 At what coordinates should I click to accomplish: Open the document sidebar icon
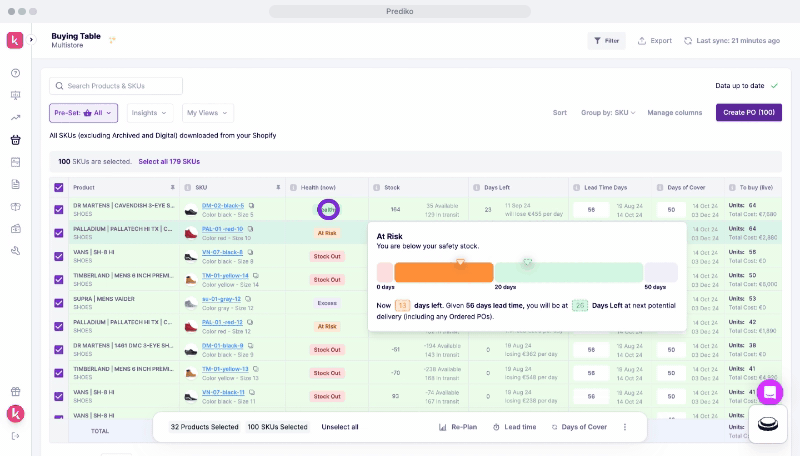point(15,184)
